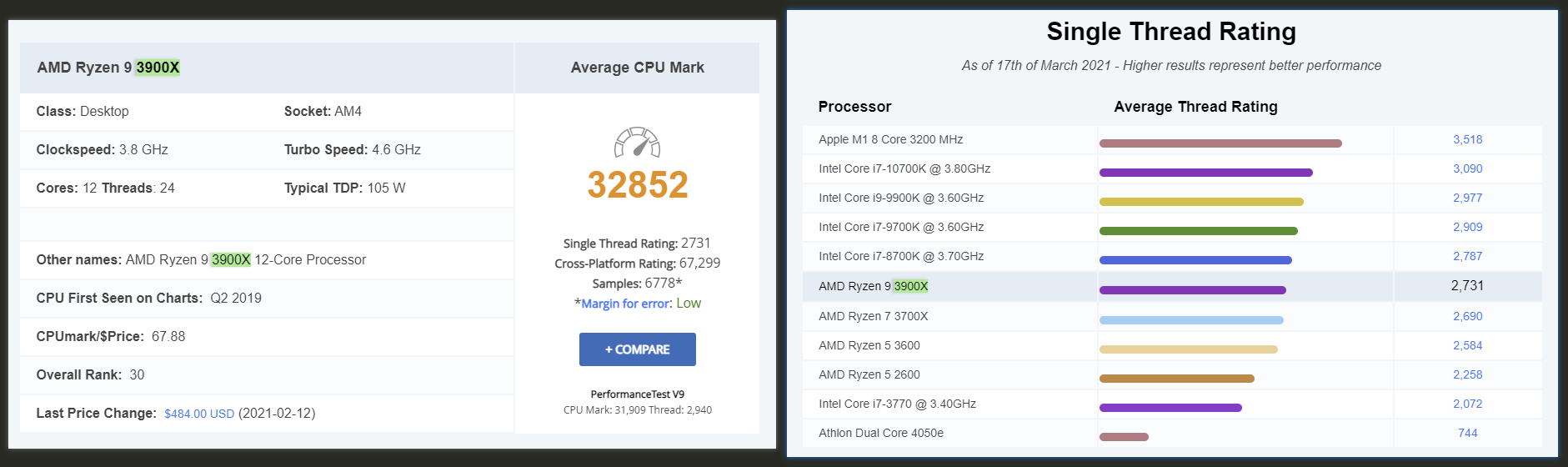Click the 3,518 rating link for Apple M1
This screenshot has height=467, width=1568.
coord(1467,139)
